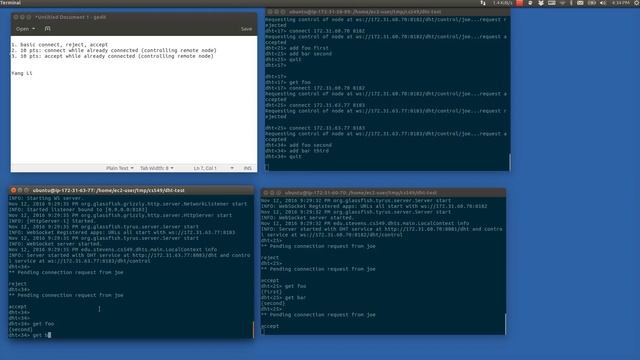Open the system gear menu in top bar
640x360 pixels.
pyautogui.click(x=636, y=3)
